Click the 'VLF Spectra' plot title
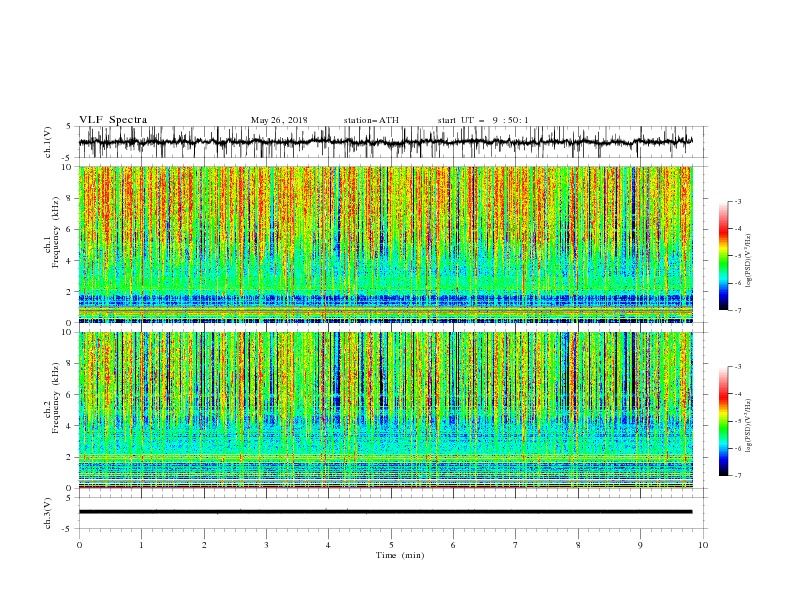 pos(113,120)
